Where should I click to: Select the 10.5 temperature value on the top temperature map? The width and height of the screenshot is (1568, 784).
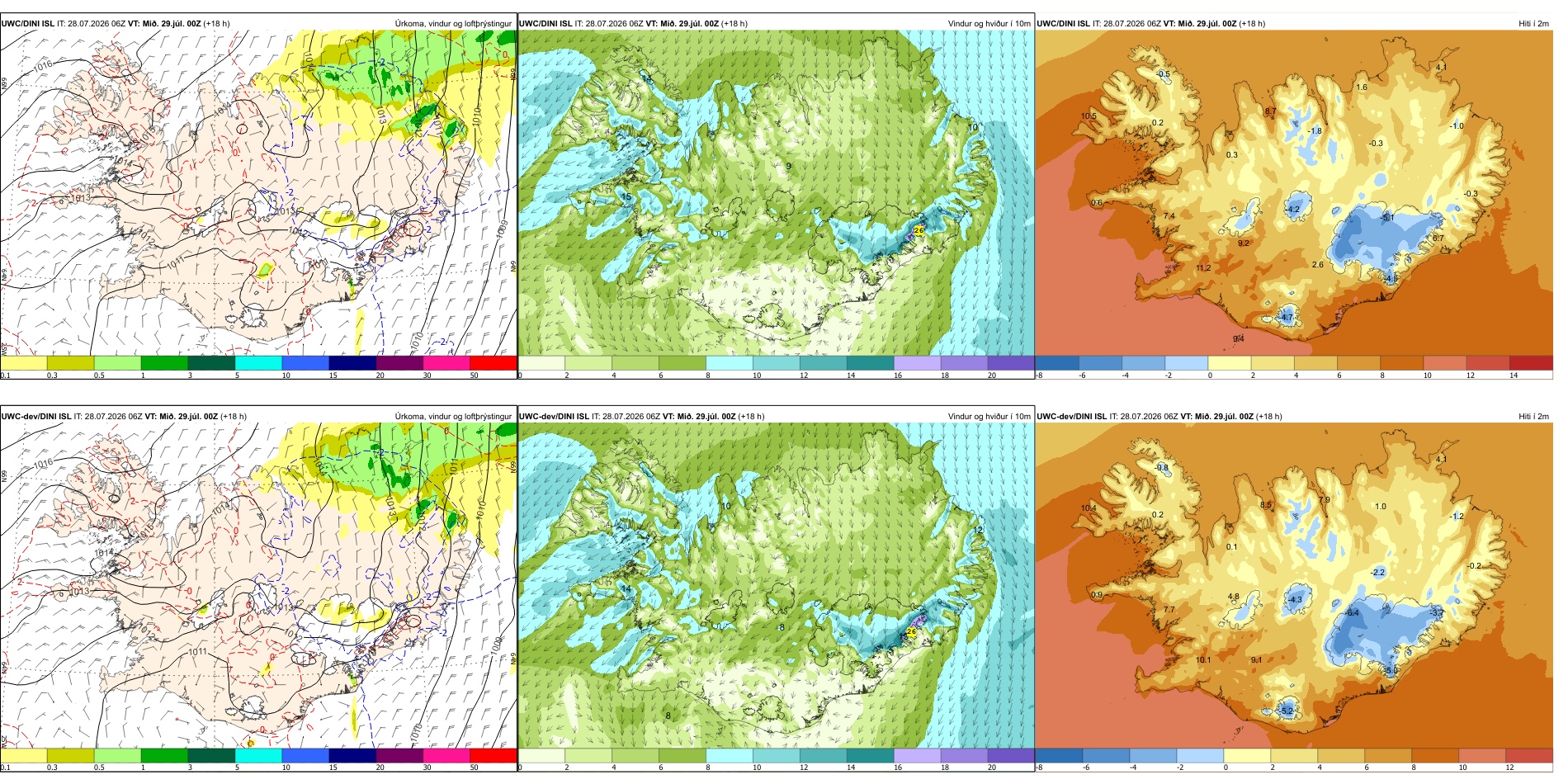point(1089,116)
